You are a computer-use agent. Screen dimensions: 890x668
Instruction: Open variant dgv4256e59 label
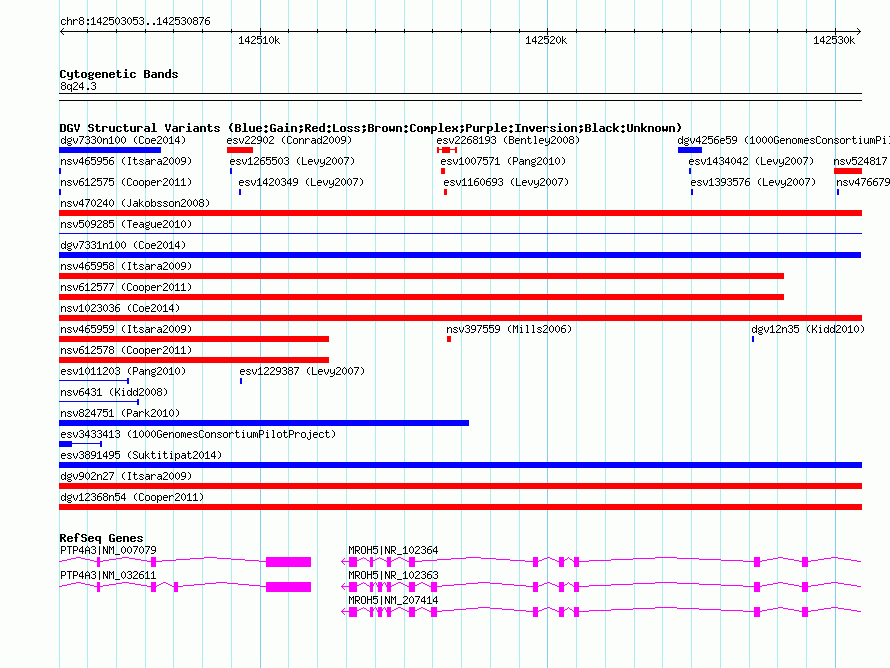[783, 140]
